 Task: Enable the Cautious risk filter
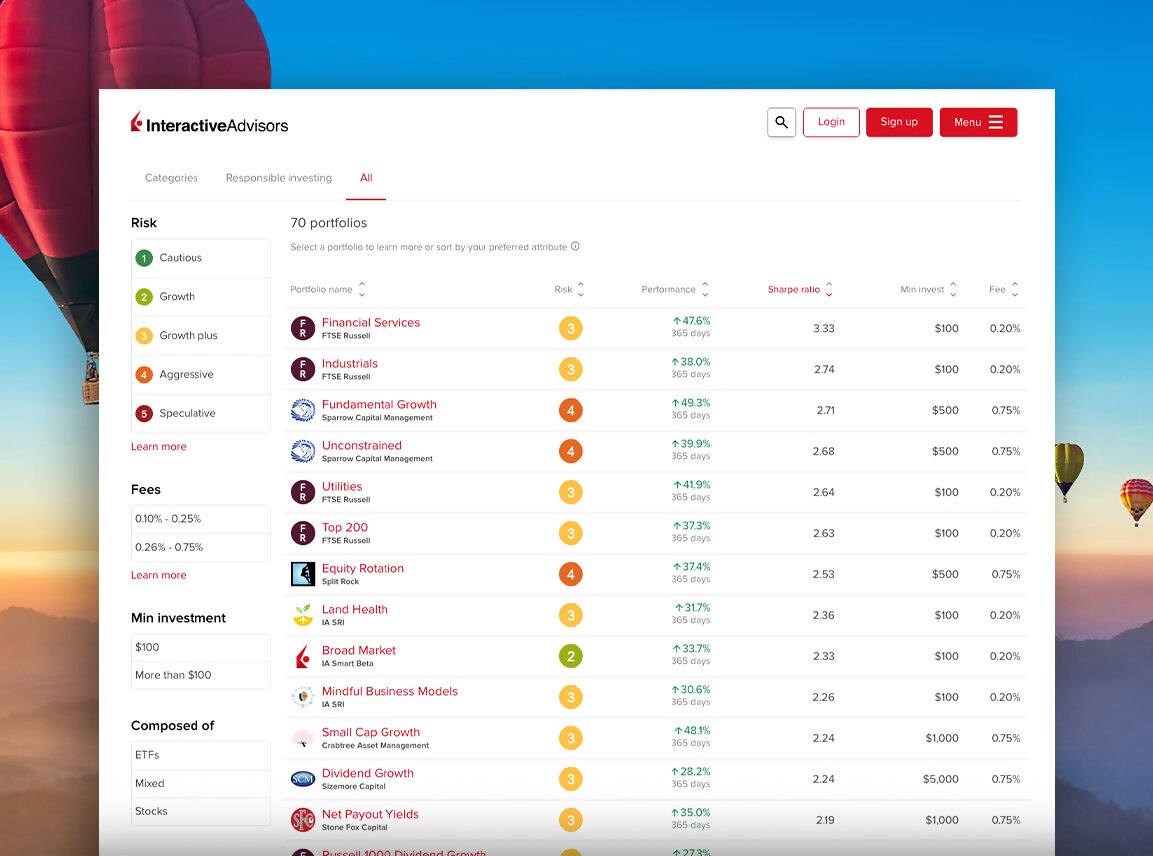(x=200, y=257)
